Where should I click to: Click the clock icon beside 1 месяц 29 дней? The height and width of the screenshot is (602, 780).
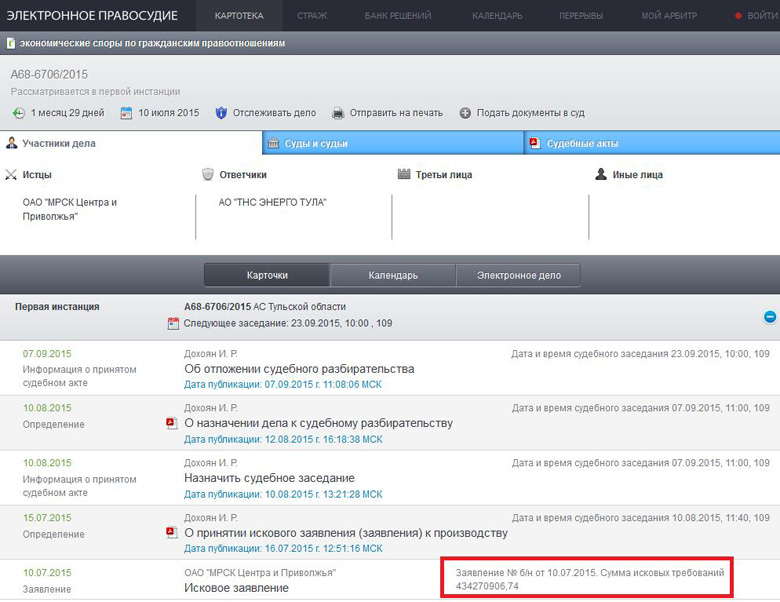click(18, 113)
